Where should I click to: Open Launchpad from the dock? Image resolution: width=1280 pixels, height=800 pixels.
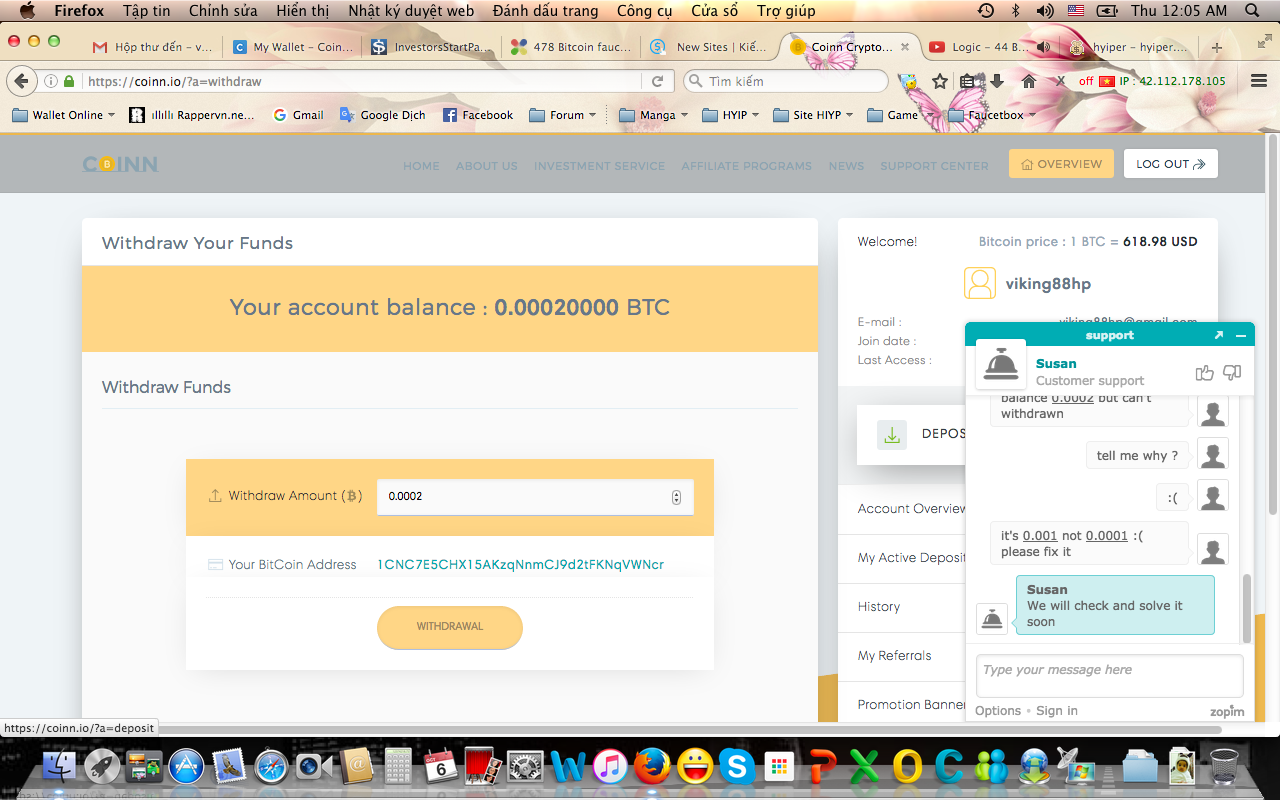coord(102,767)
